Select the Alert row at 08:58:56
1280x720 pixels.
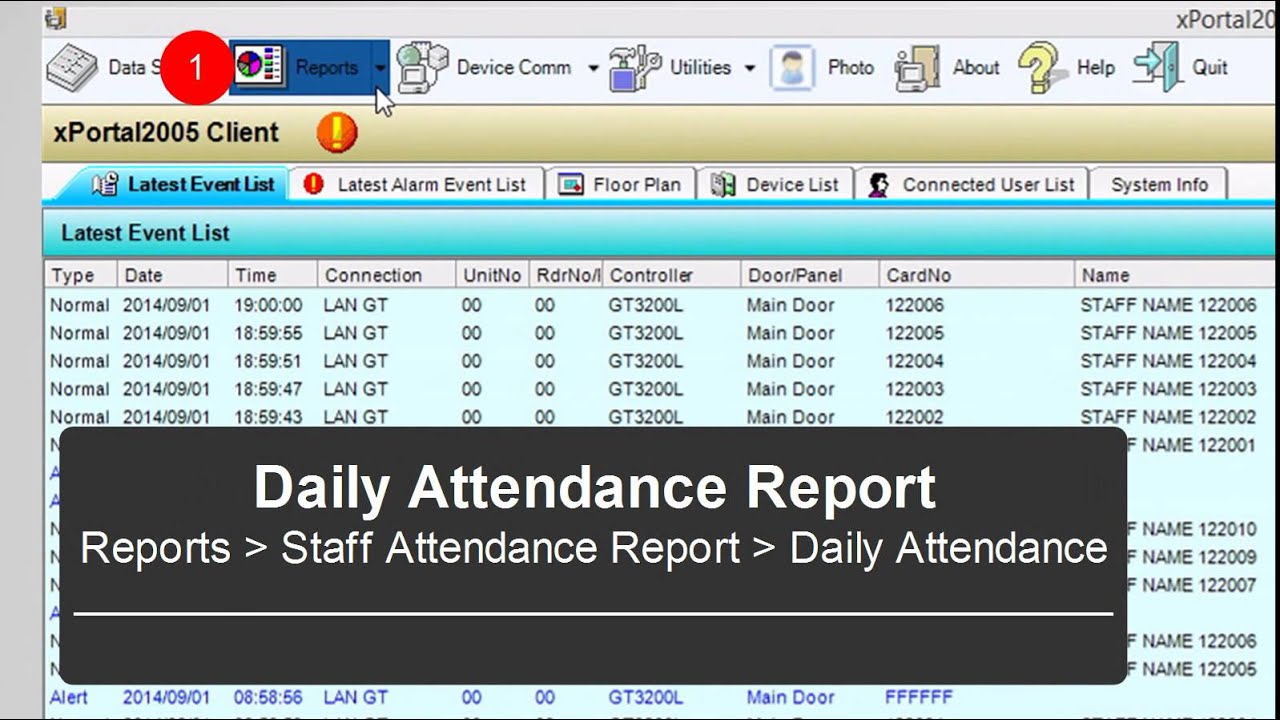661,697
